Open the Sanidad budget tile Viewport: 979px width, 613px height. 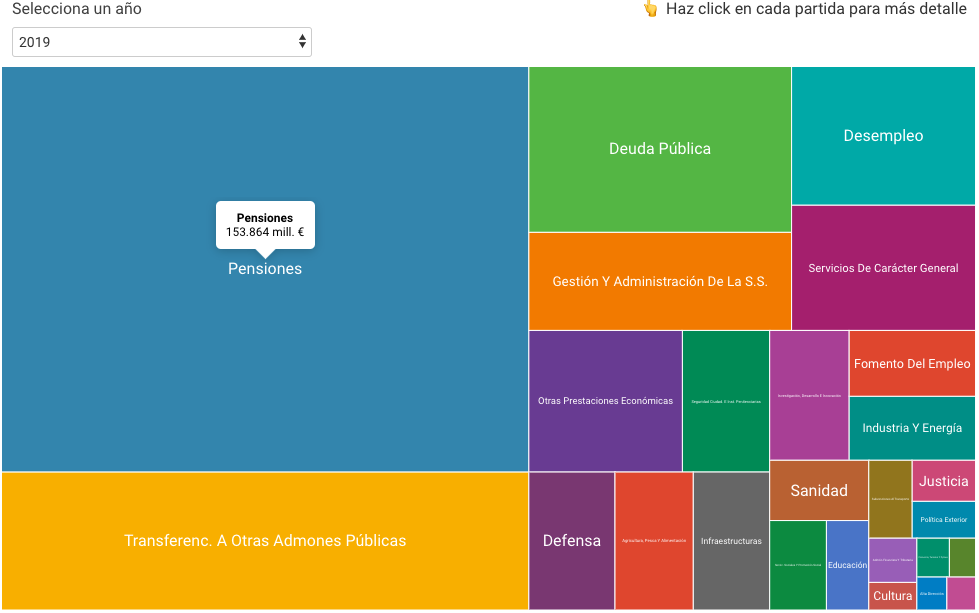[x=819, y=490]
